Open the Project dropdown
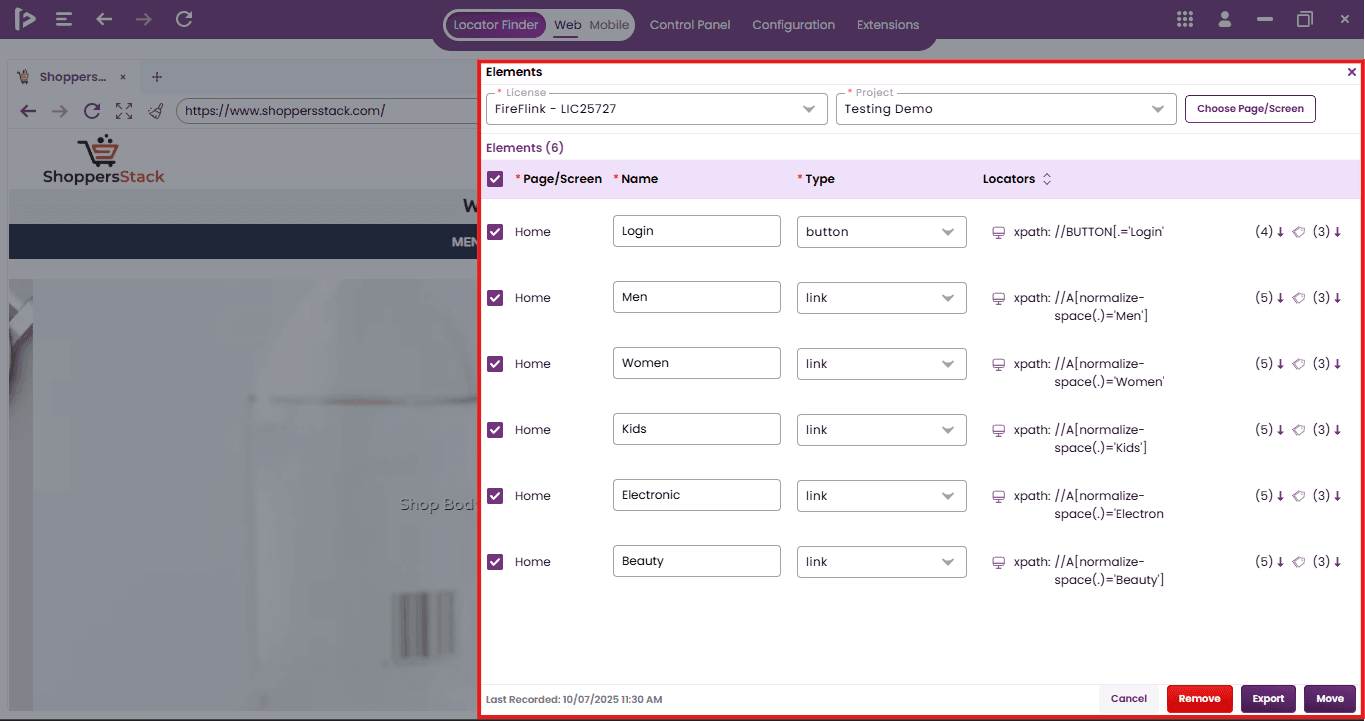1365x721 pixels. pyautogui.click(x=1006, y=109)
